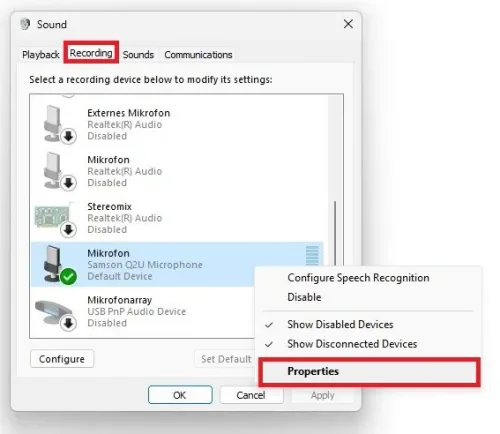
Task: Click the down-arrow badge on Stereomix
Action: (x=69, y=230)
